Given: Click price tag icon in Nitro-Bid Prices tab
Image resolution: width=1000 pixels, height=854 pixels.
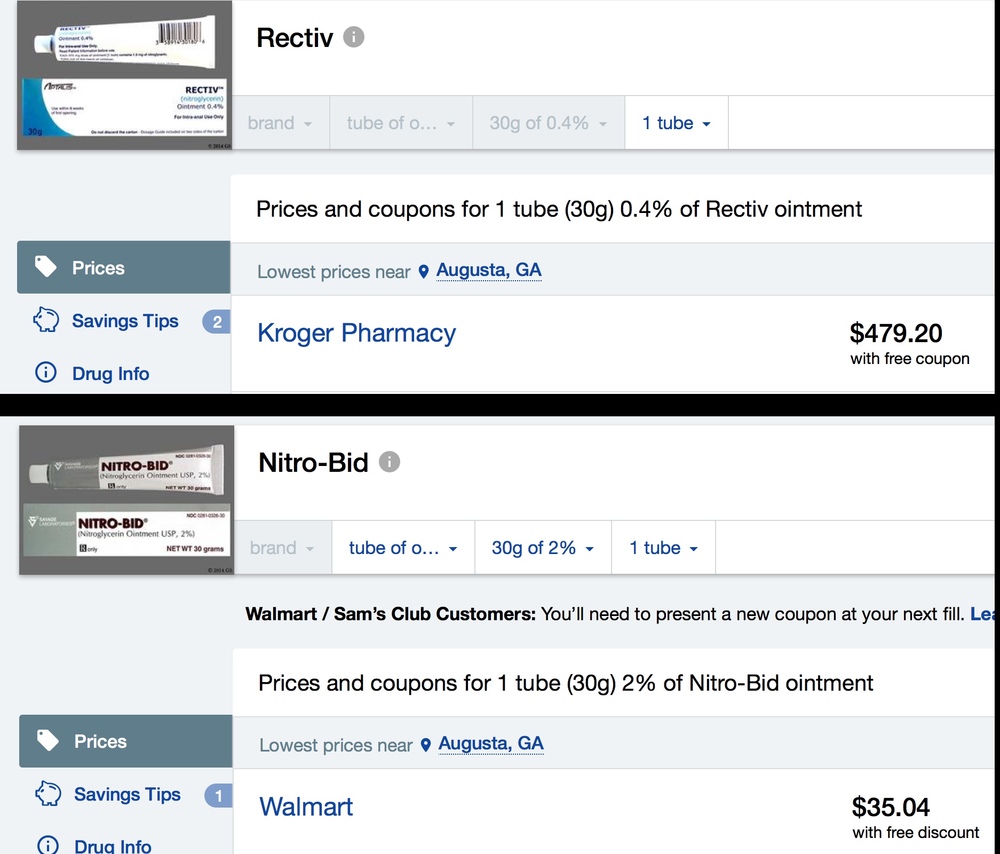Looking at the screenshot, I should coord(48,741).
